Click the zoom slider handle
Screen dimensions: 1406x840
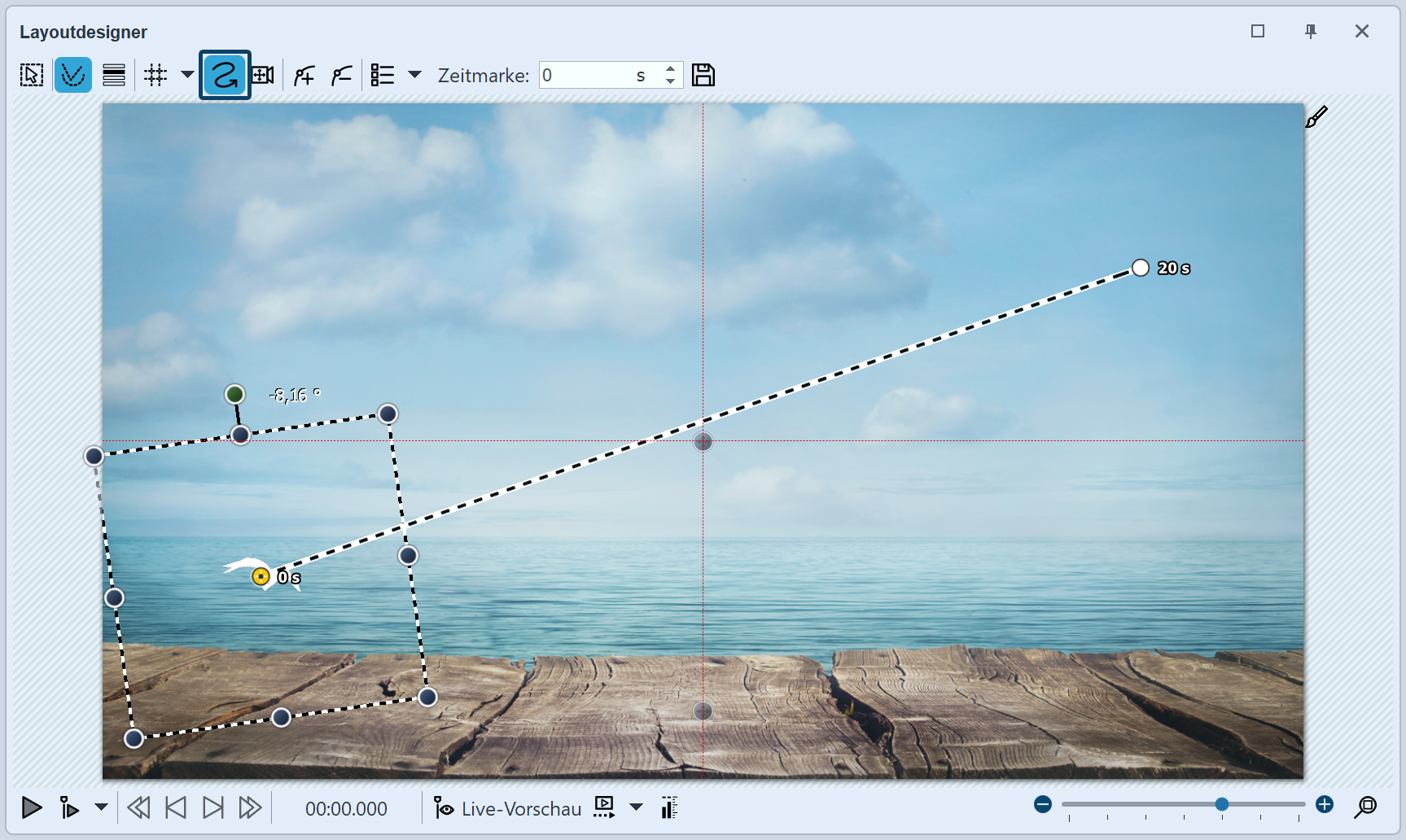pos(1222,804)
